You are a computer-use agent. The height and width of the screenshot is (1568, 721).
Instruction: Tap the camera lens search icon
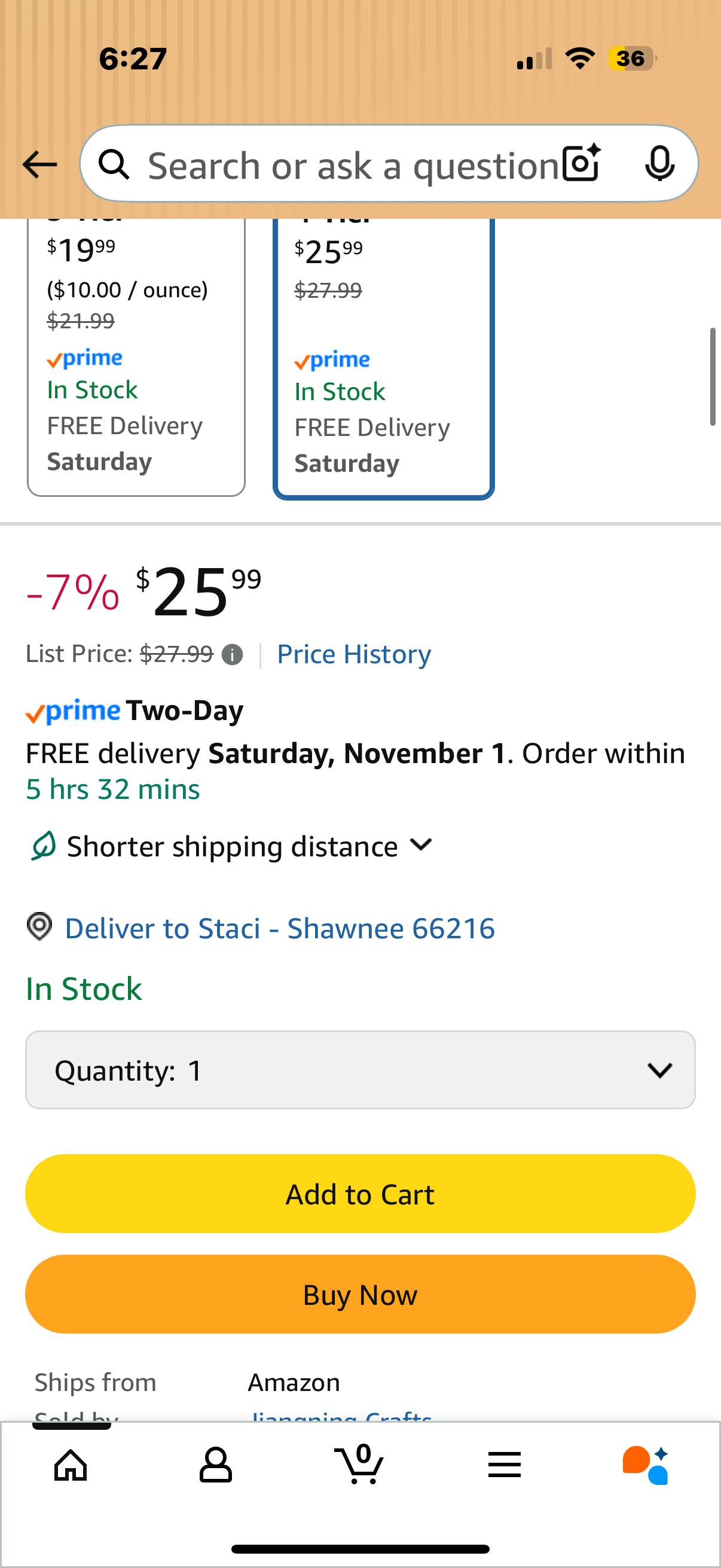point(581,163)
